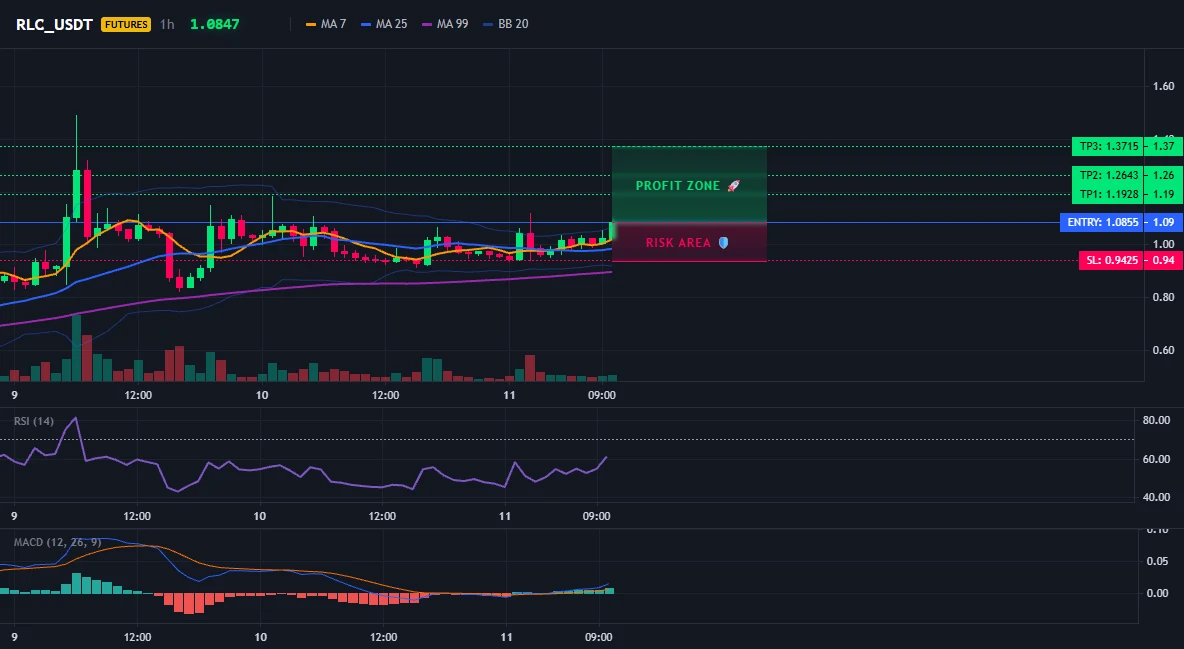Click the 09:00 time axis marker on the main chart

click(602, 395)
